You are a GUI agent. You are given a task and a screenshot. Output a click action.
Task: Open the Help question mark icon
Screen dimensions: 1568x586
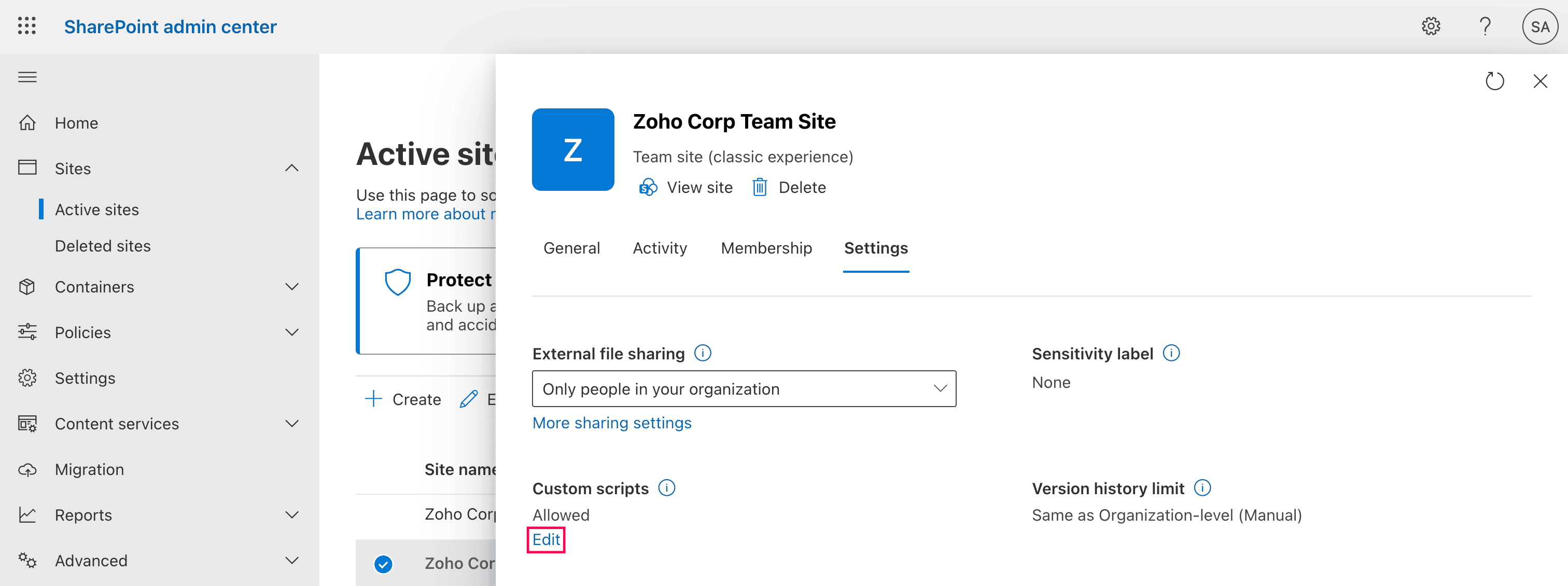pos(1485,26)
